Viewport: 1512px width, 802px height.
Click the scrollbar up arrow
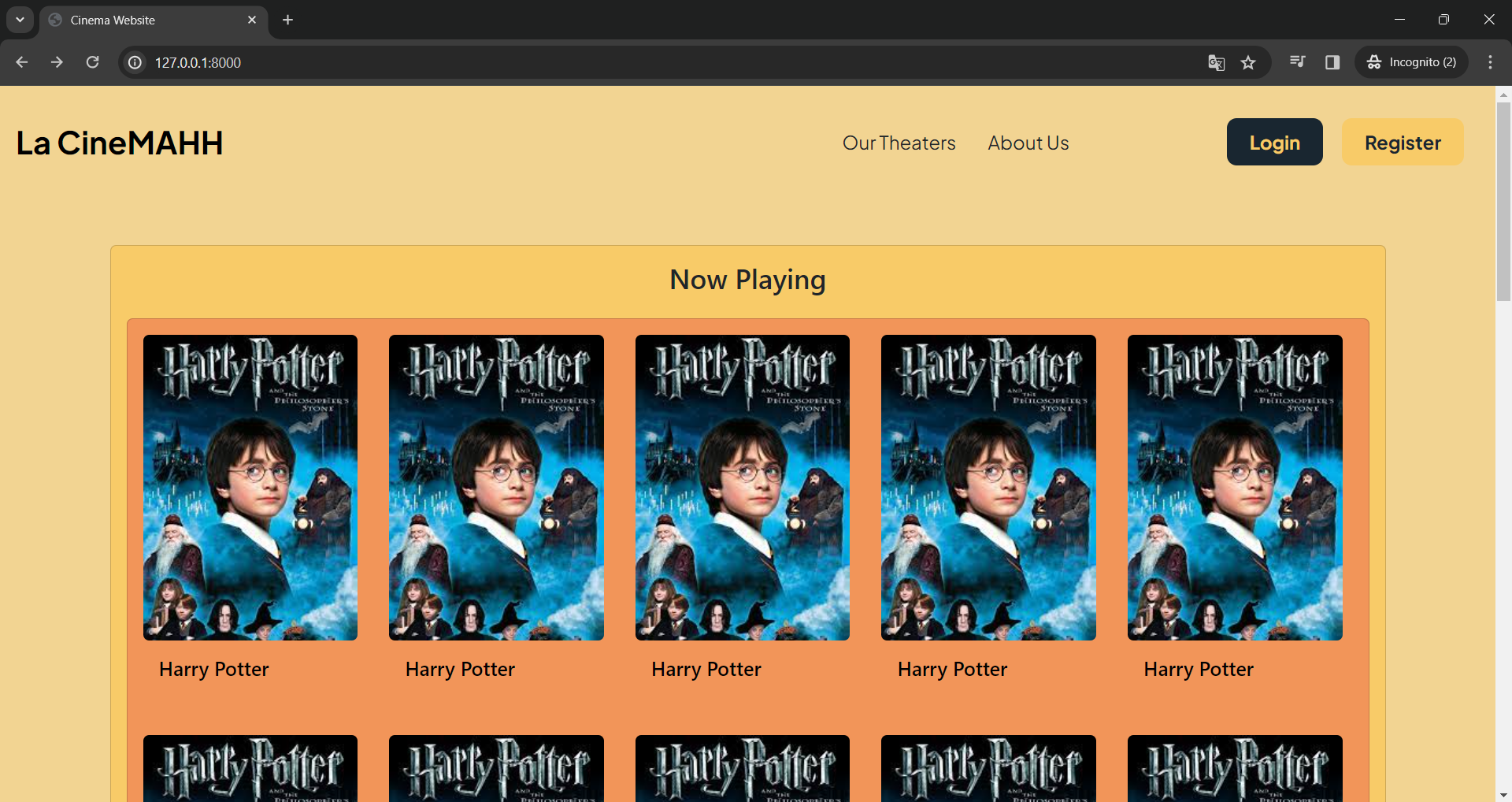1503,94
